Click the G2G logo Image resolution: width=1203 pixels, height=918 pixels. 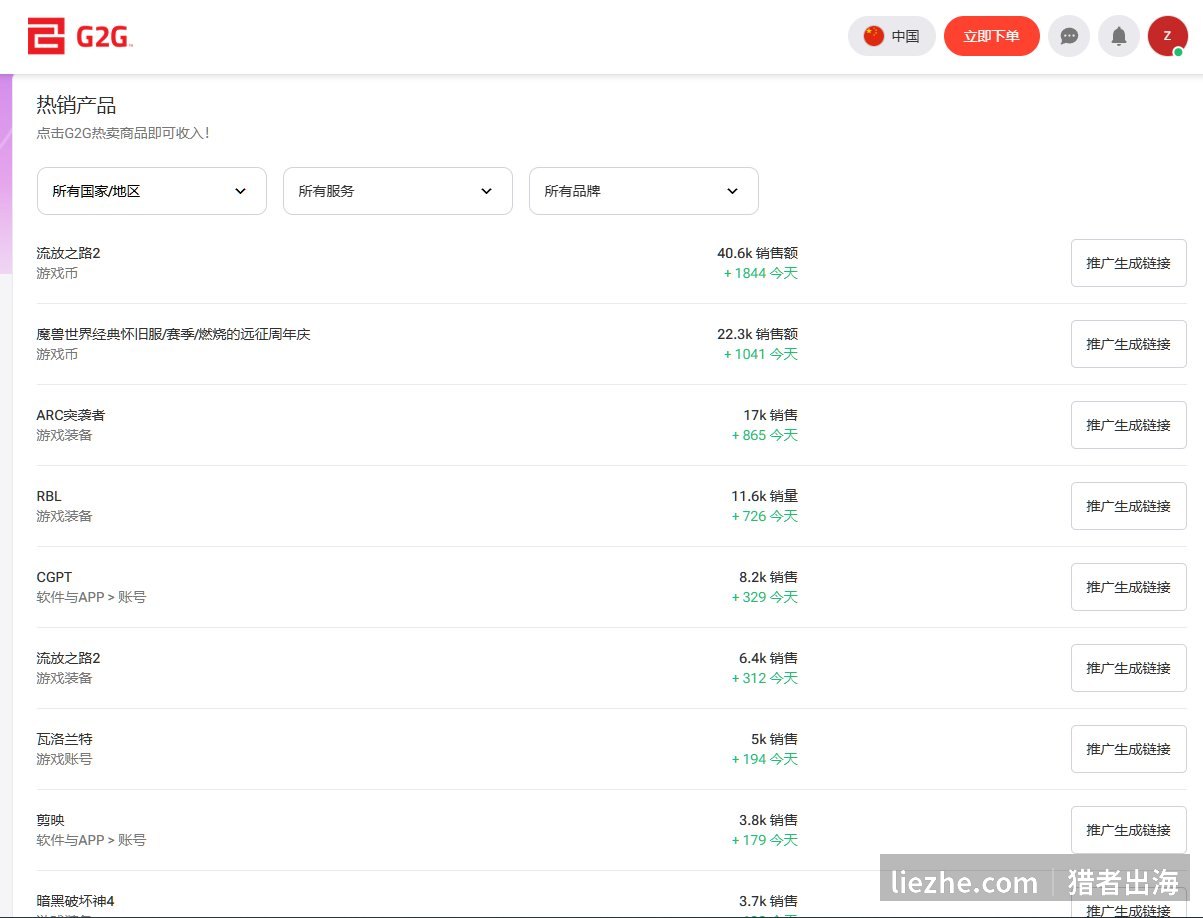click(80, 37)
